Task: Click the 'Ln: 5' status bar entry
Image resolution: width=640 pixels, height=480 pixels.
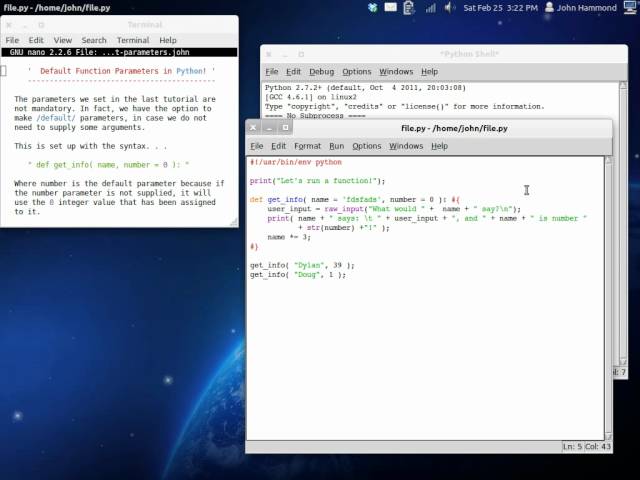Action: click(572, 447)
